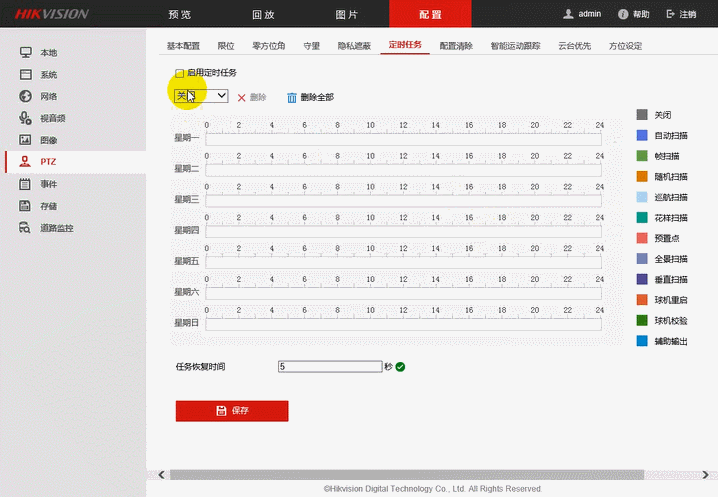Select the PTZ icon in sidebar
Screen dimensions: 718x497
(x=25, y=161)
